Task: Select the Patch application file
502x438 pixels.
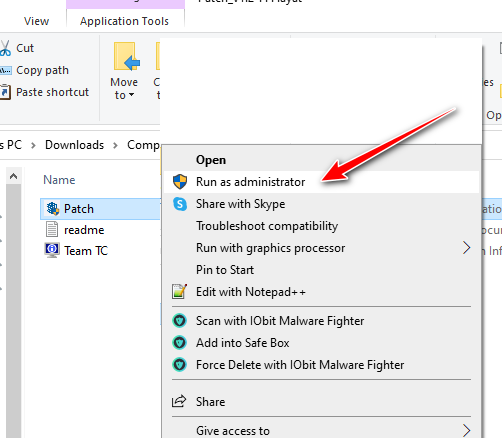Action: tap(100, 209)
